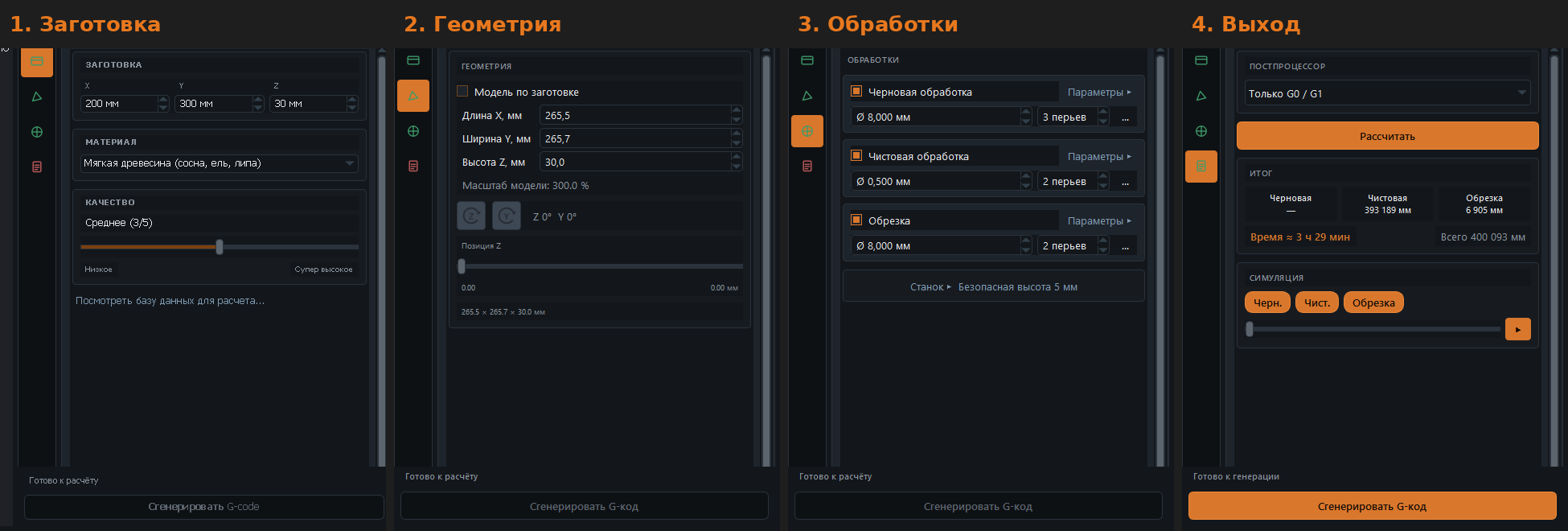Select the Обрезка simulation chip

(x=1373, y=303)
